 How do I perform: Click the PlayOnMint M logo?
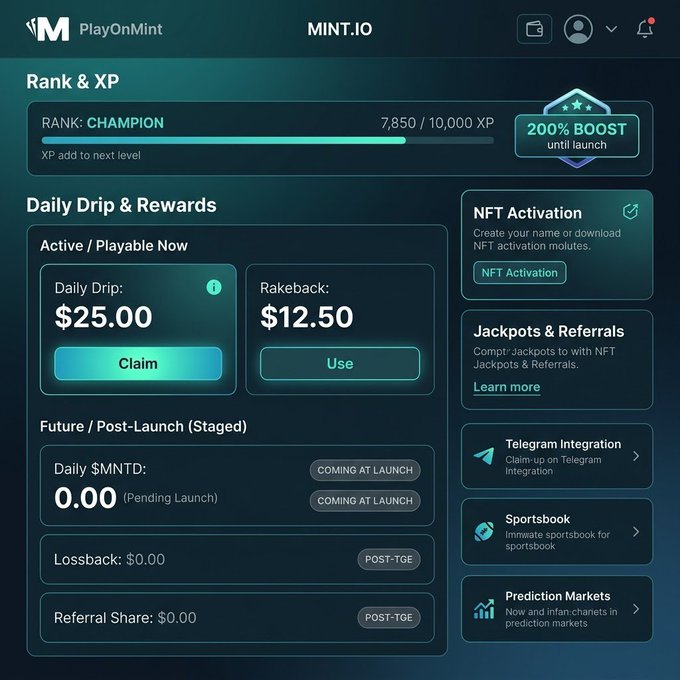tap(47, 29)
